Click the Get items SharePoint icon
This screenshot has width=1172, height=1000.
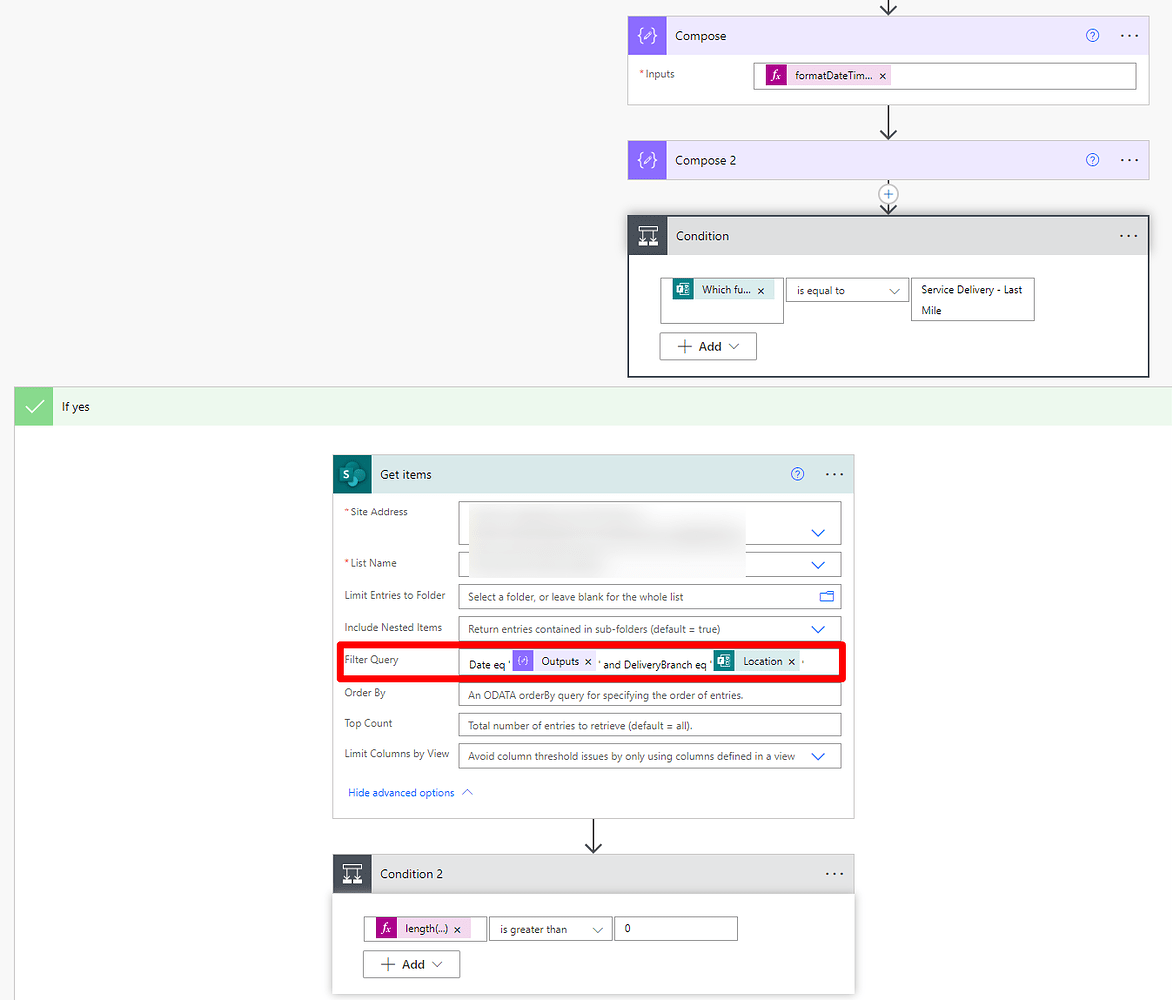pyautogui.click(x=351, y=474)
